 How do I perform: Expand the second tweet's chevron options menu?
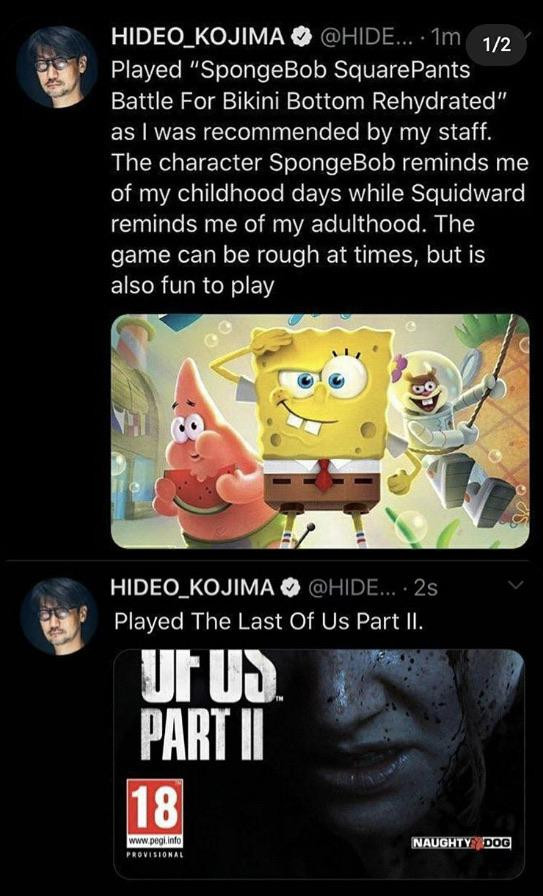(x=516, y=585)
